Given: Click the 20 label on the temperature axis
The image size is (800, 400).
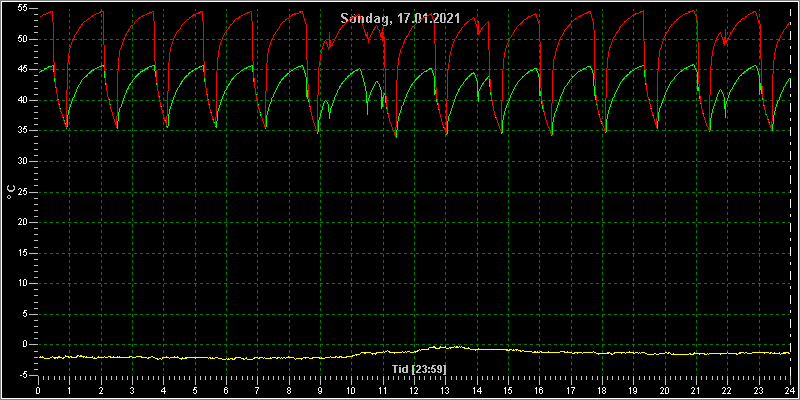Looking at the screenshot, I should [21, 222].
